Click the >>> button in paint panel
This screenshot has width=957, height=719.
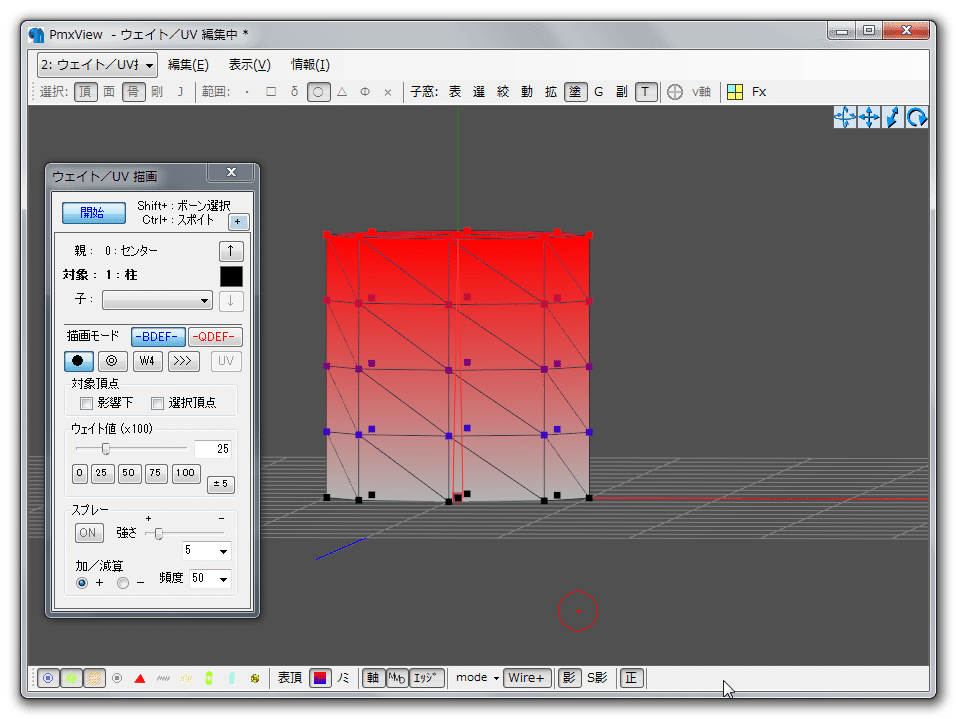click(183, 361)
